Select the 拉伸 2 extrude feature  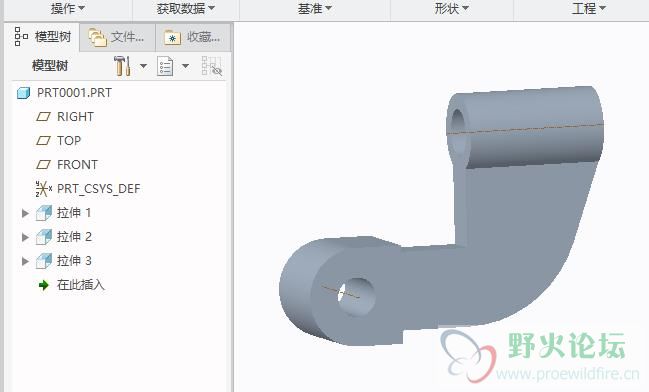74,237
